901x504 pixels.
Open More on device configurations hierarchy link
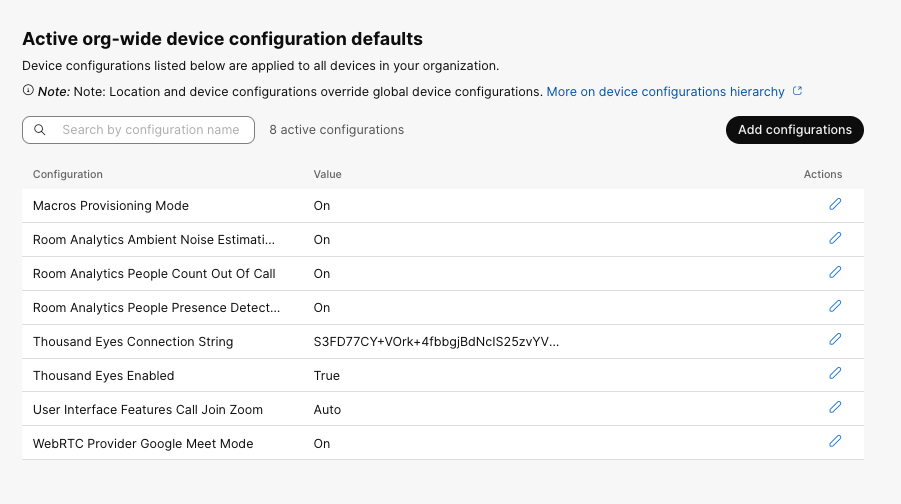(x=665, y=92)
